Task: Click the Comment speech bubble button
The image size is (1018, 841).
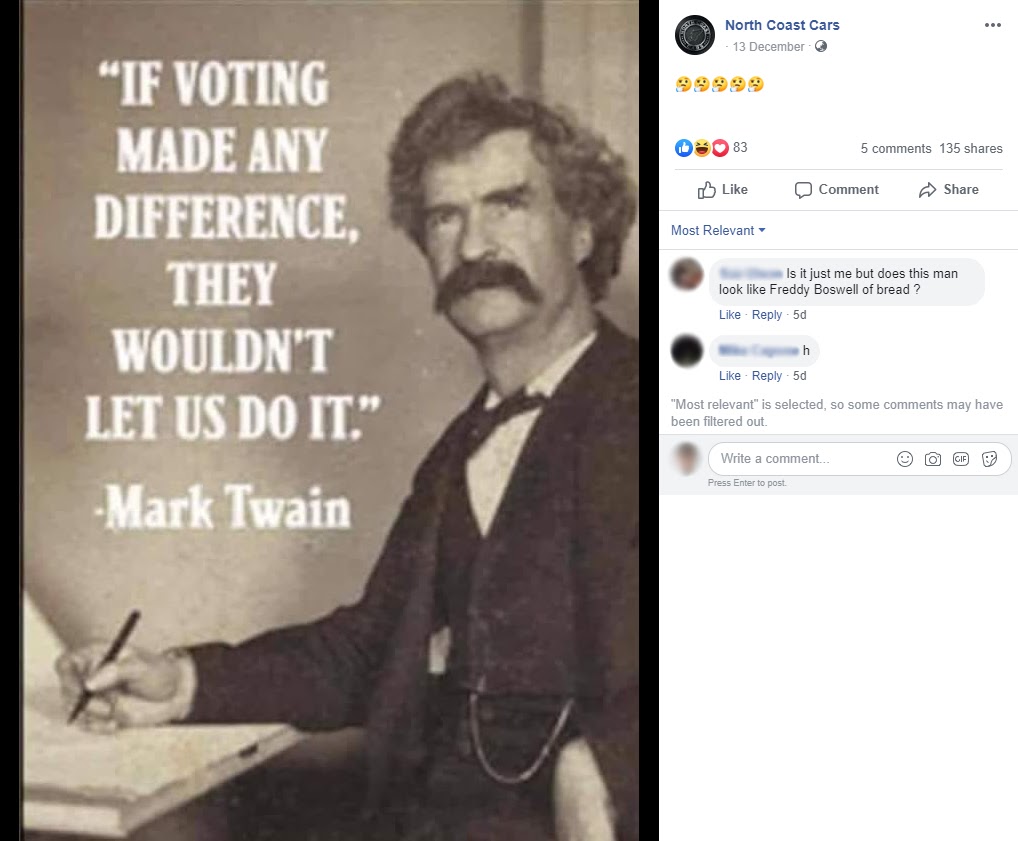Action: pyautogui.click(x=836, y=190)
